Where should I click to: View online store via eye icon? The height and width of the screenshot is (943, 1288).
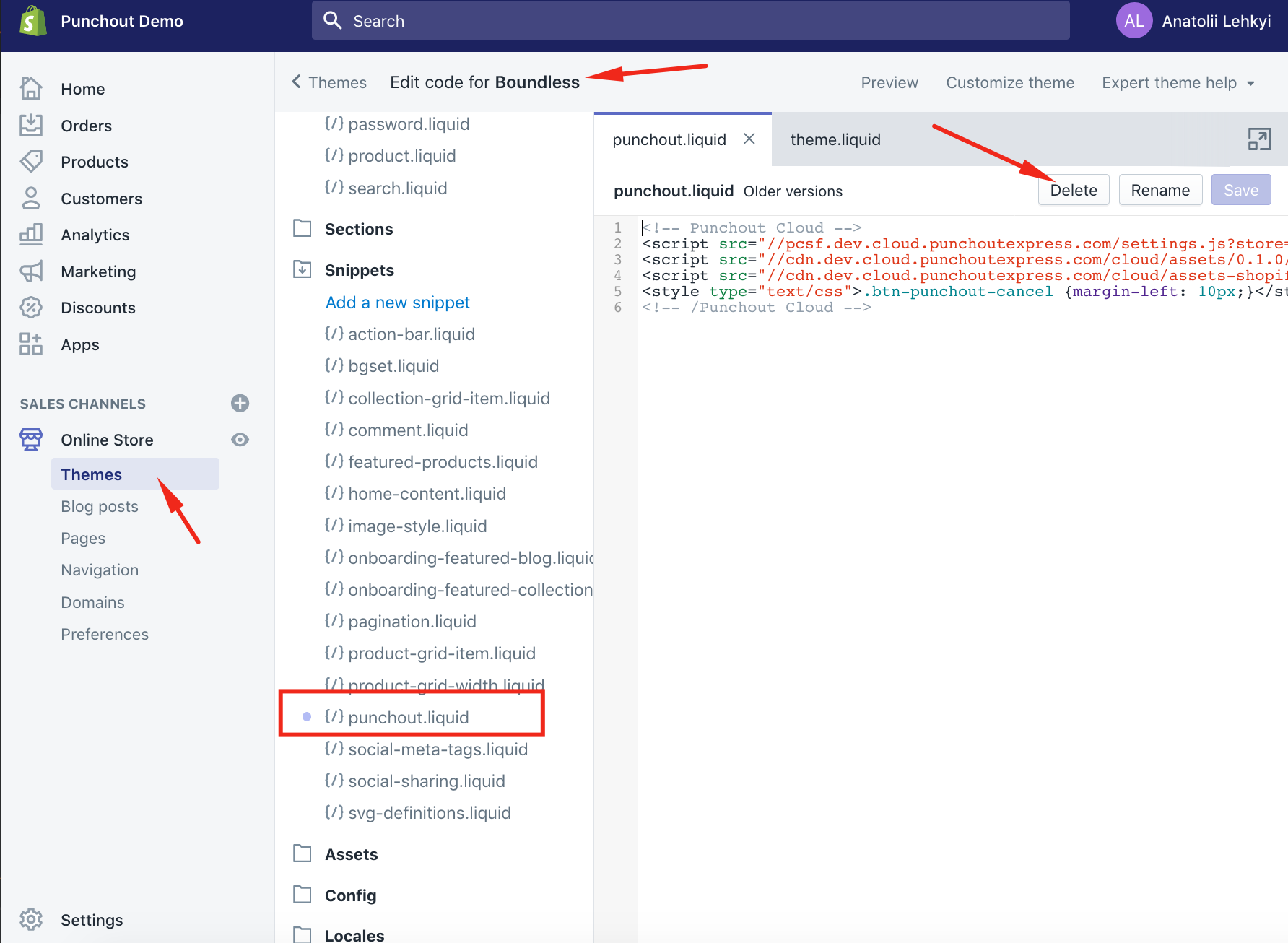240,439
